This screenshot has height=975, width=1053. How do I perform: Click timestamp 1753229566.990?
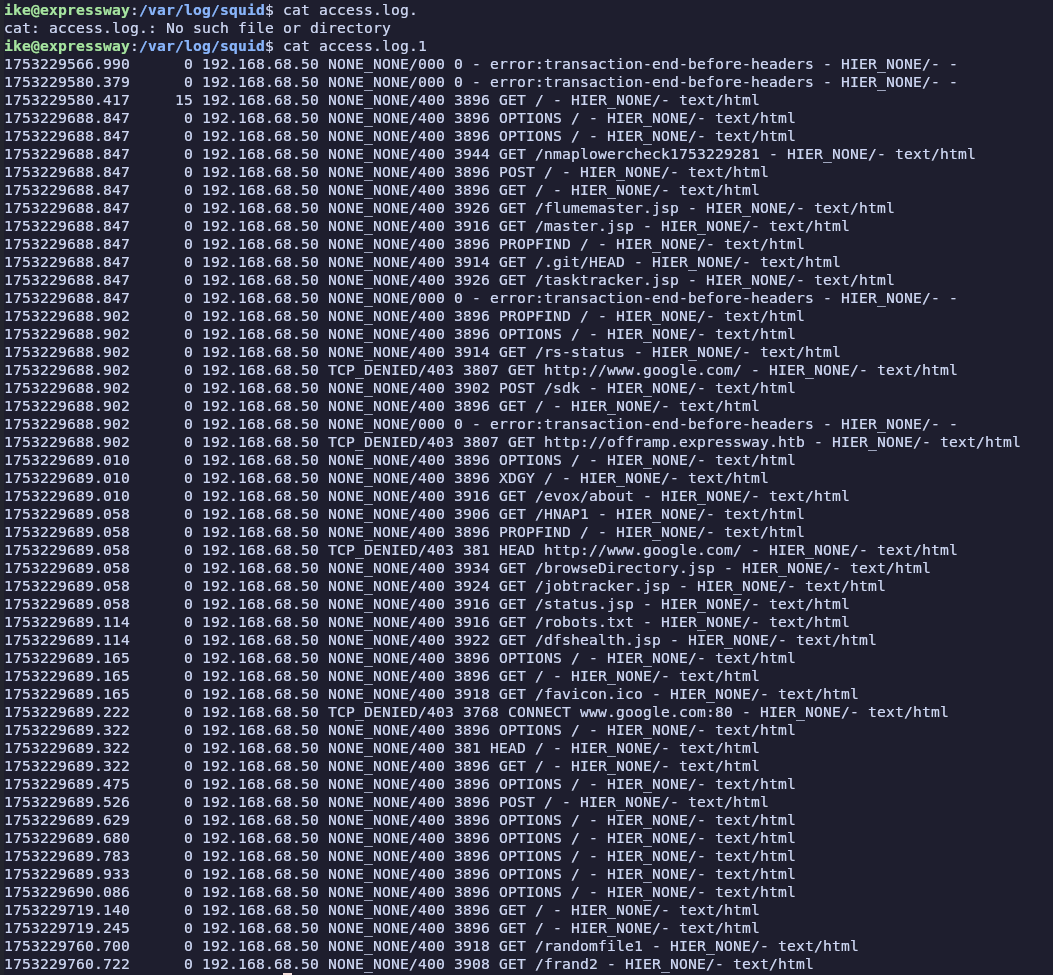(67, 64)
